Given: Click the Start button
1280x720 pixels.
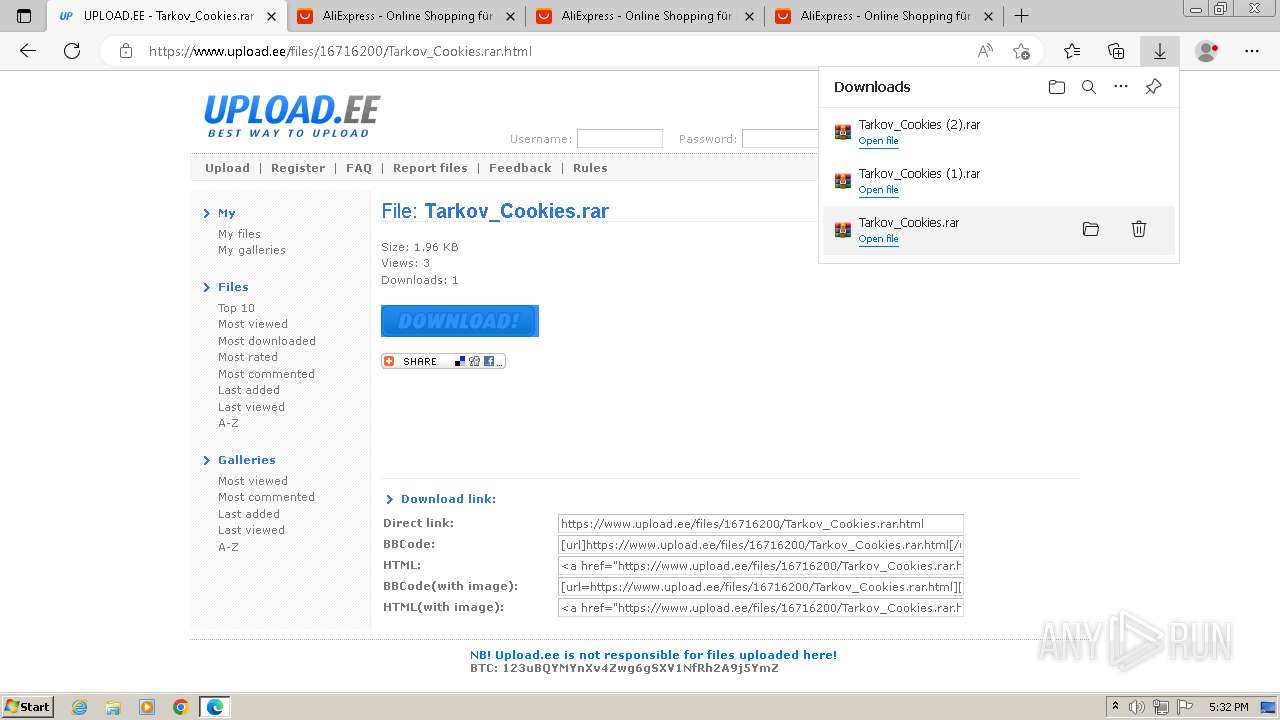Looking at the screenshot, I should 28,707.
